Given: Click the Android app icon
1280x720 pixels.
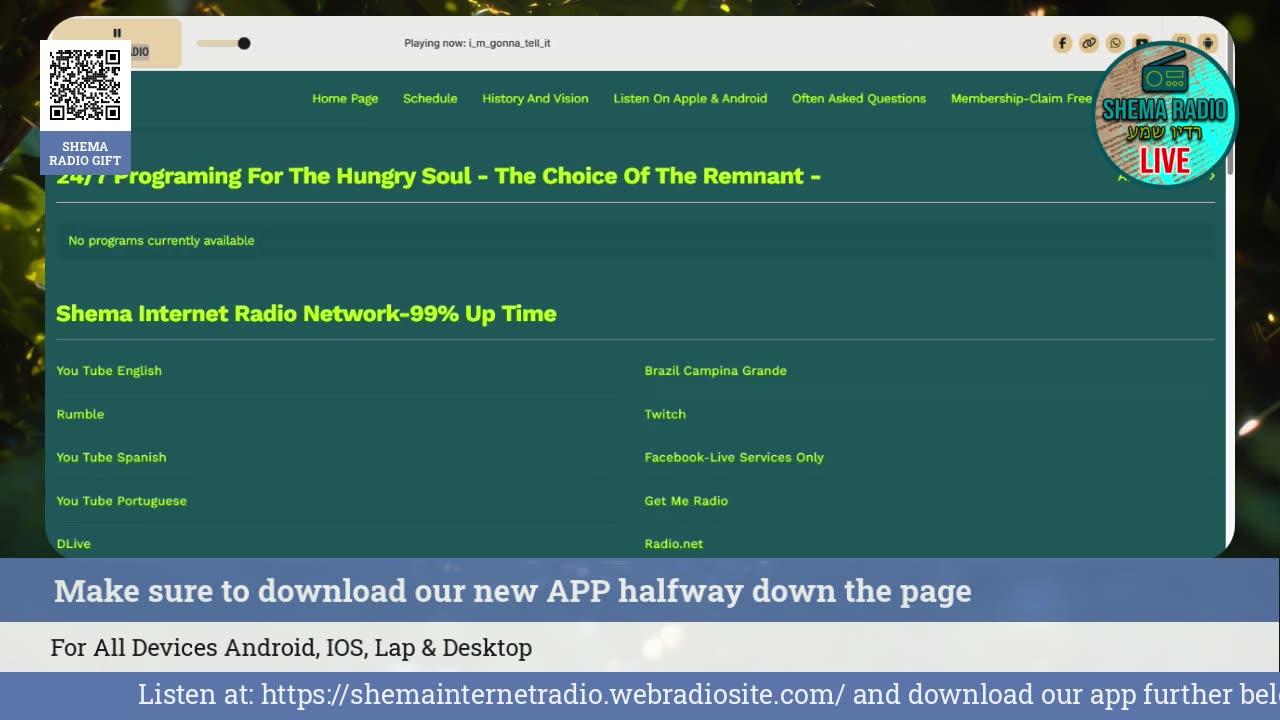Looking at the screenshot, I should point(1208,43).
